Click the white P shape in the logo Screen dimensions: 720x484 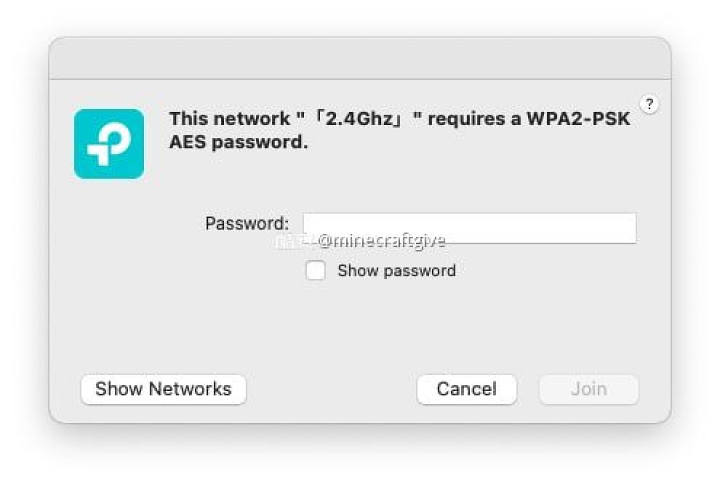(109, 143)
